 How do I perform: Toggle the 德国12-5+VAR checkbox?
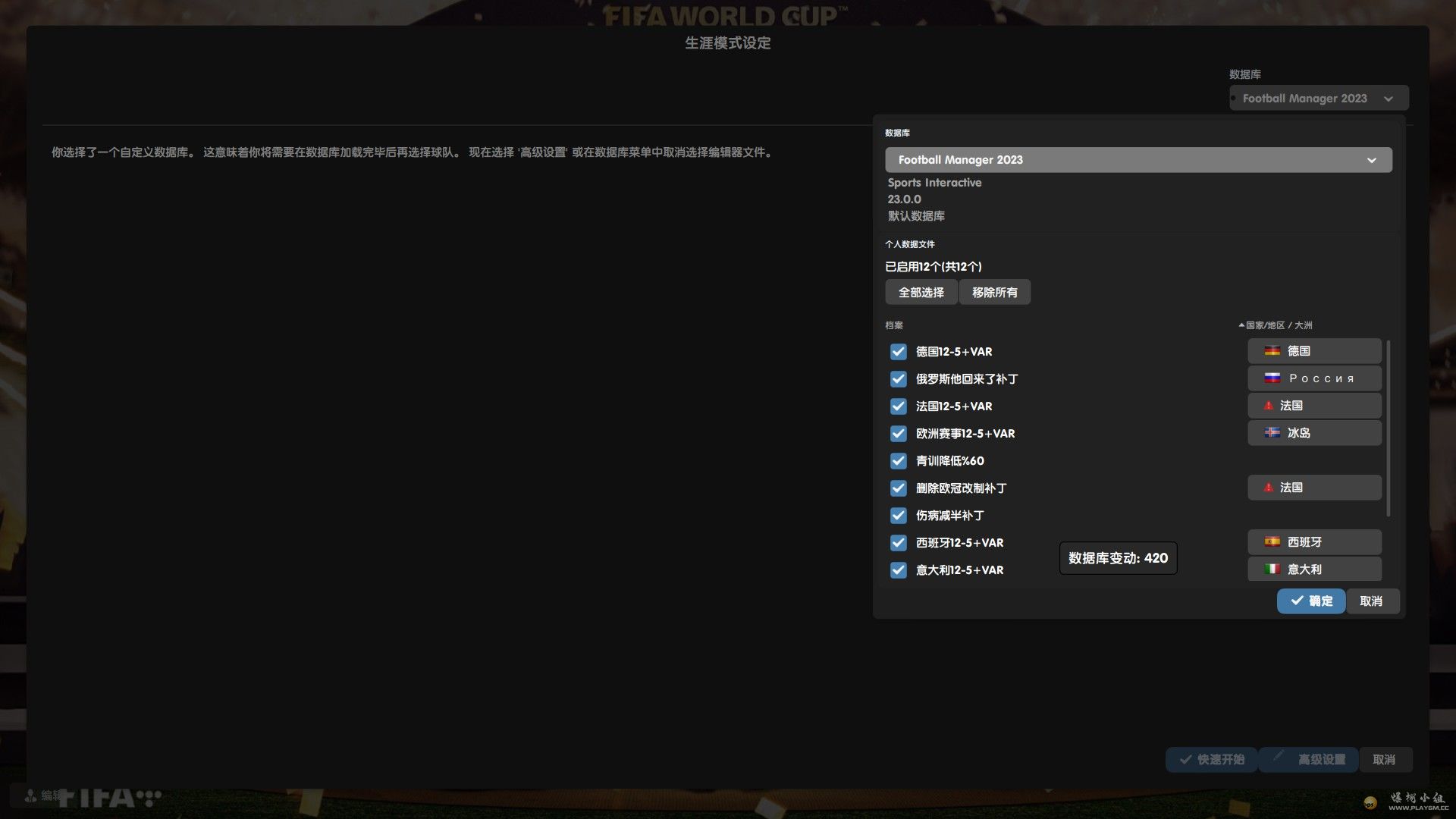[898, 352]
